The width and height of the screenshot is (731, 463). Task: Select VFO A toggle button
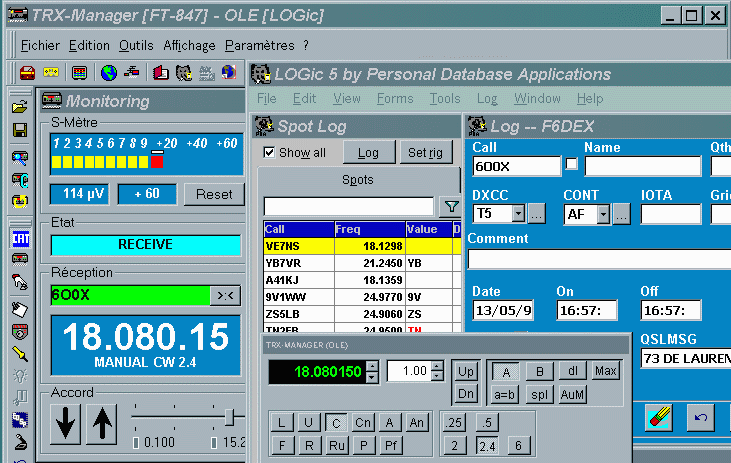[x=506, y=372]
